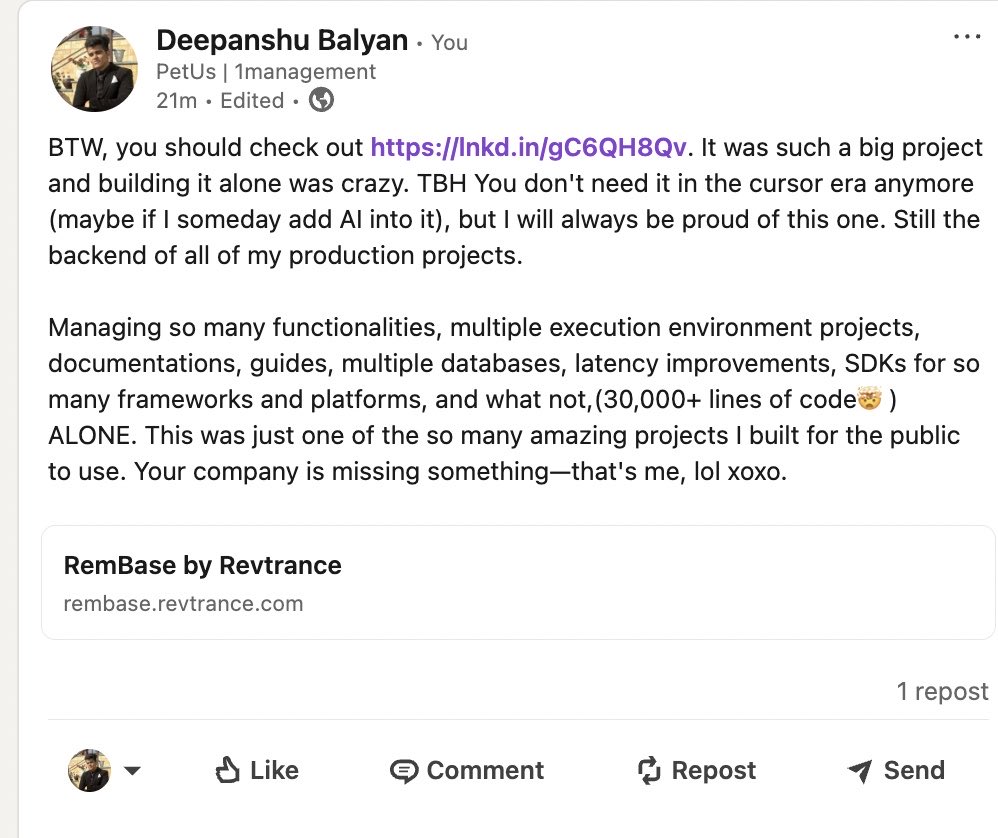Click Deepanshu Balyan's profile photo
This screenshot has width=998, height=838.
pyautogui.click(x=94, y=69)
